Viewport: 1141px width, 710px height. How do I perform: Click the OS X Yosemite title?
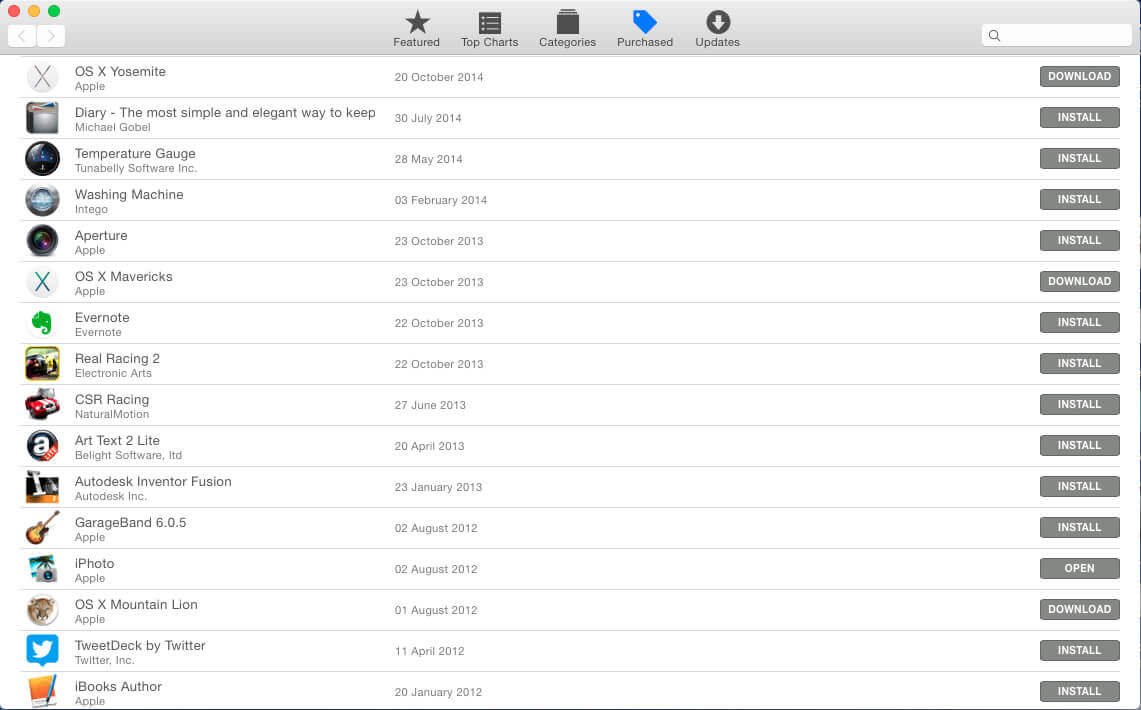click(x=120, y=71)
